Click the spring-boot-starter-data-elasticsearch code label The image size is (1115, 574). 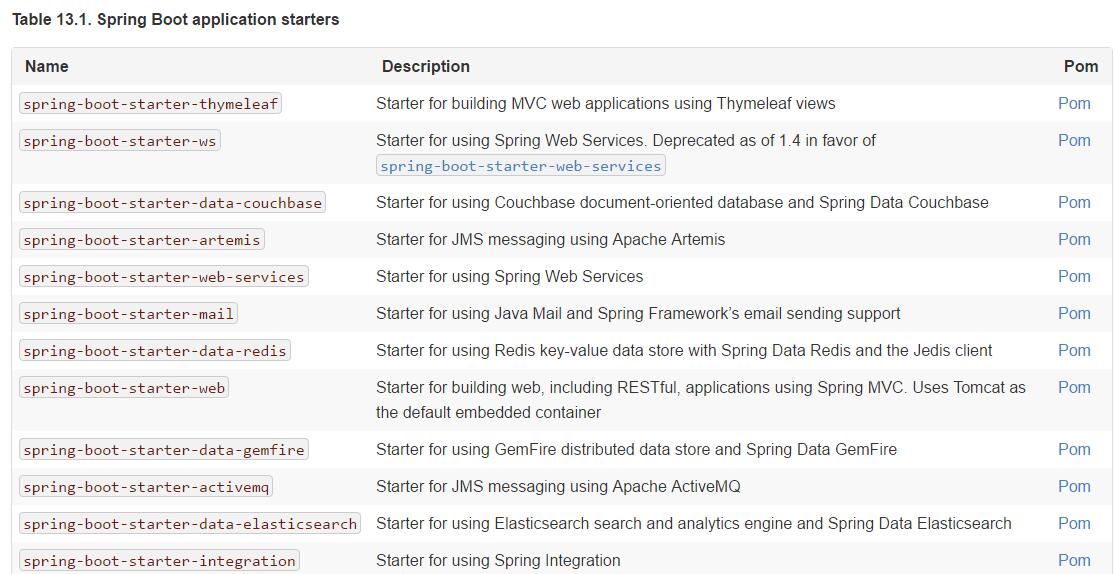tap(190, 524)
